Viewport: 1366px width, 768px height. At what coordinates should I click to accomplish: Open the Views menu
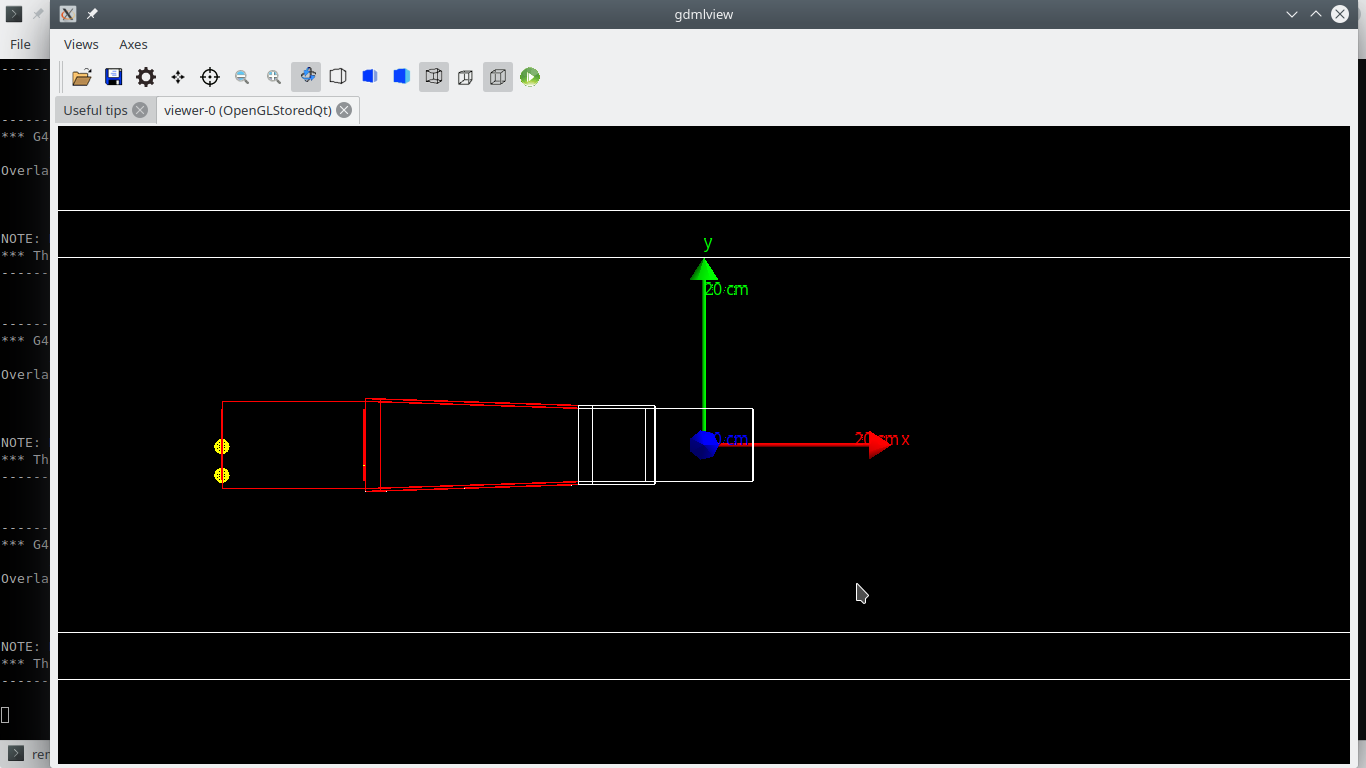[x=80, y=44]
